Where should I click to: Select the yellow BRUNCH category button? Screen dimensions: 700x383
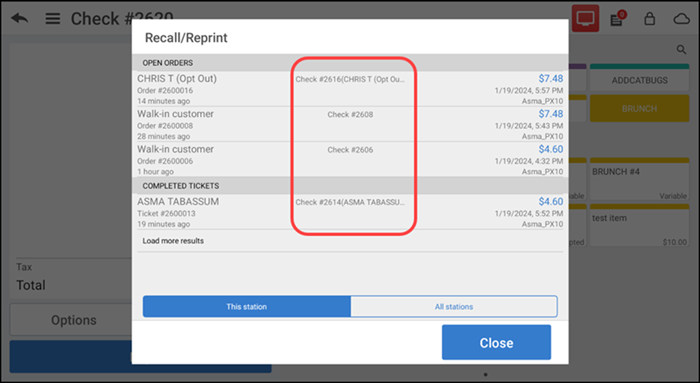point(639,108)
